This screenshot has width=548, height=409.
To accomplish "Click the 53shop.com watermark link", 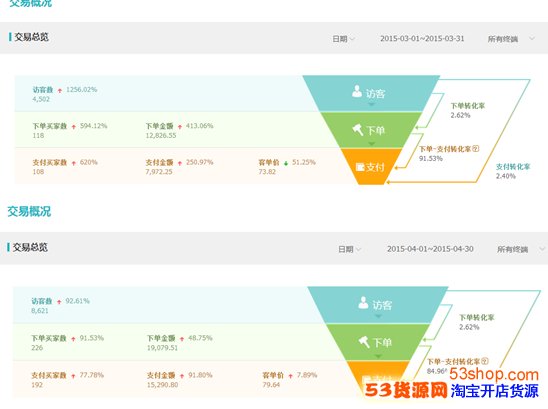I will click(x=494, y=374).
